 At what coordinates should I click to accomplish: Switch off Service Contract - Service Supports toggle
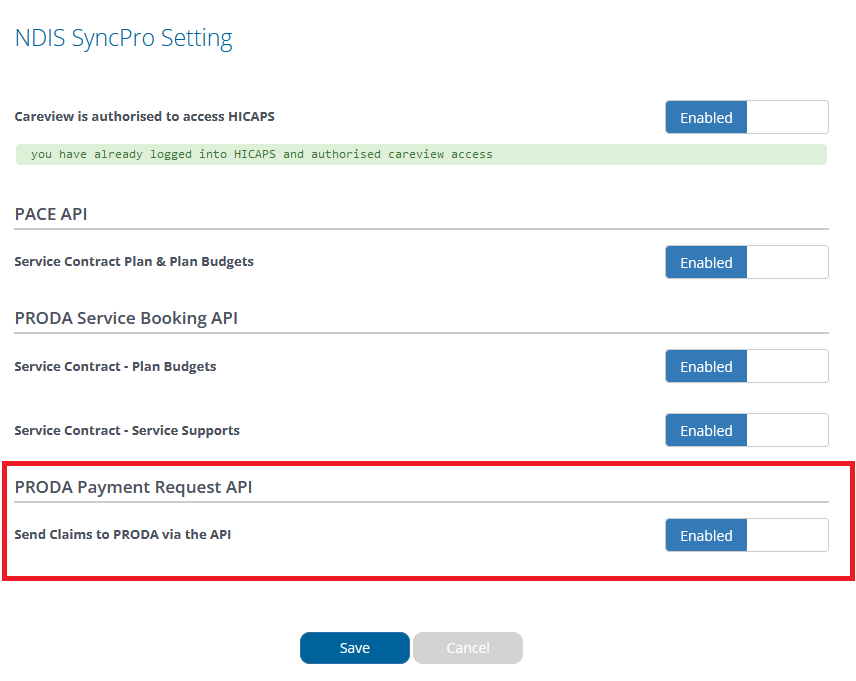click(747, 430)
